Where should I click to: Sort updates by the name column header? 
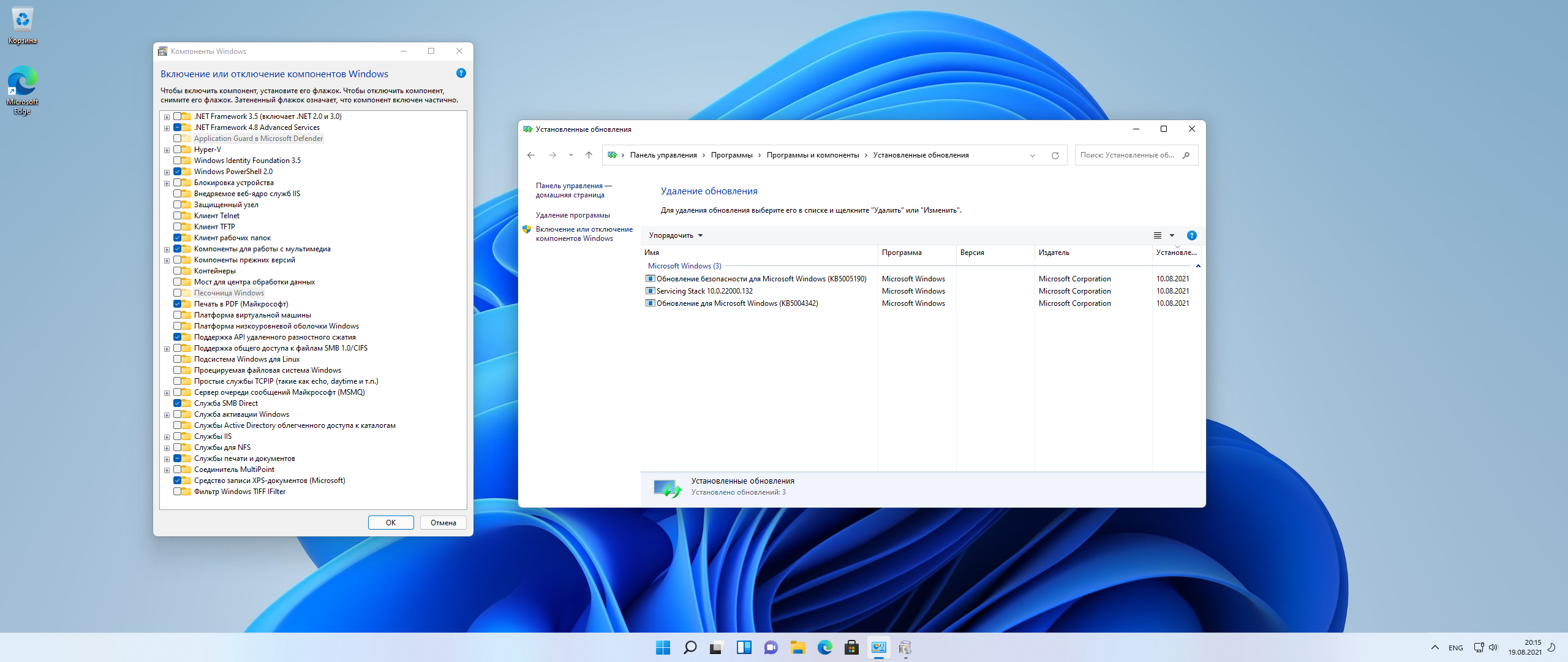tap(652, 253)
